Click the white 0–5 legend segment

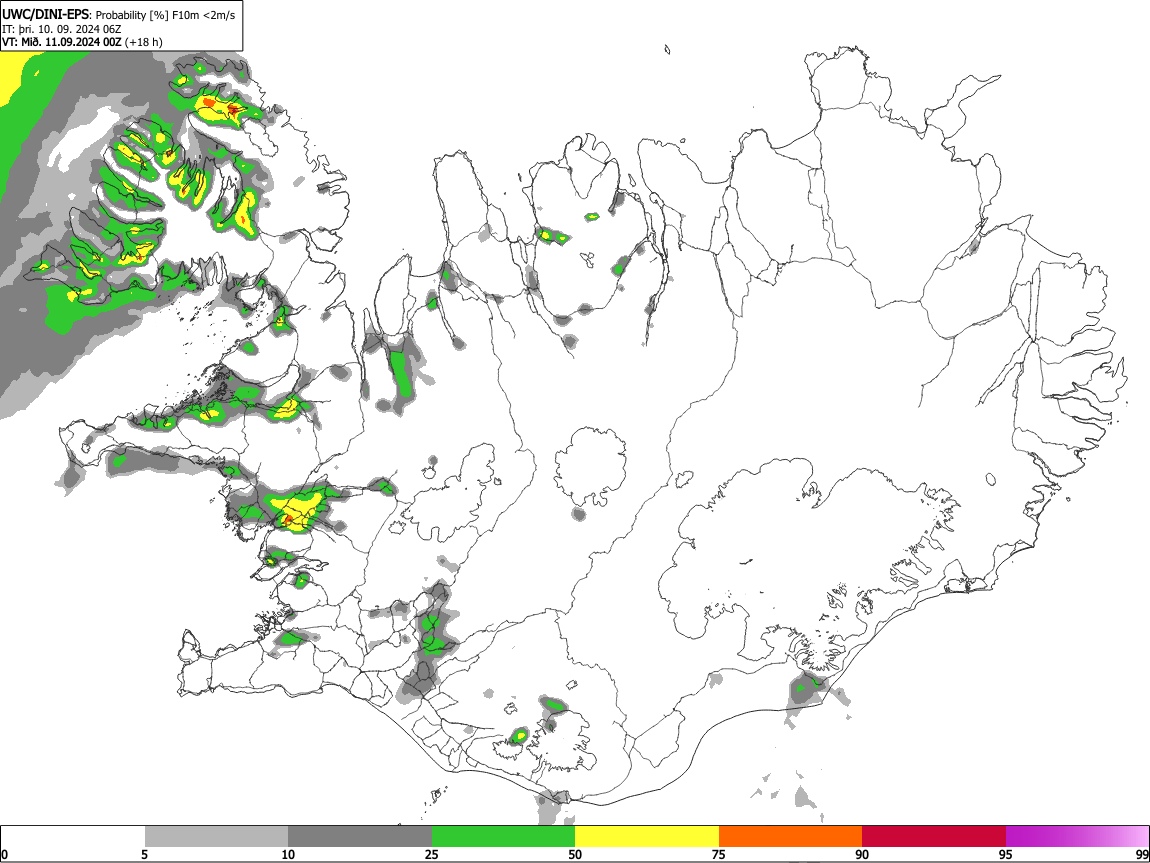click(x=73, y=837)
